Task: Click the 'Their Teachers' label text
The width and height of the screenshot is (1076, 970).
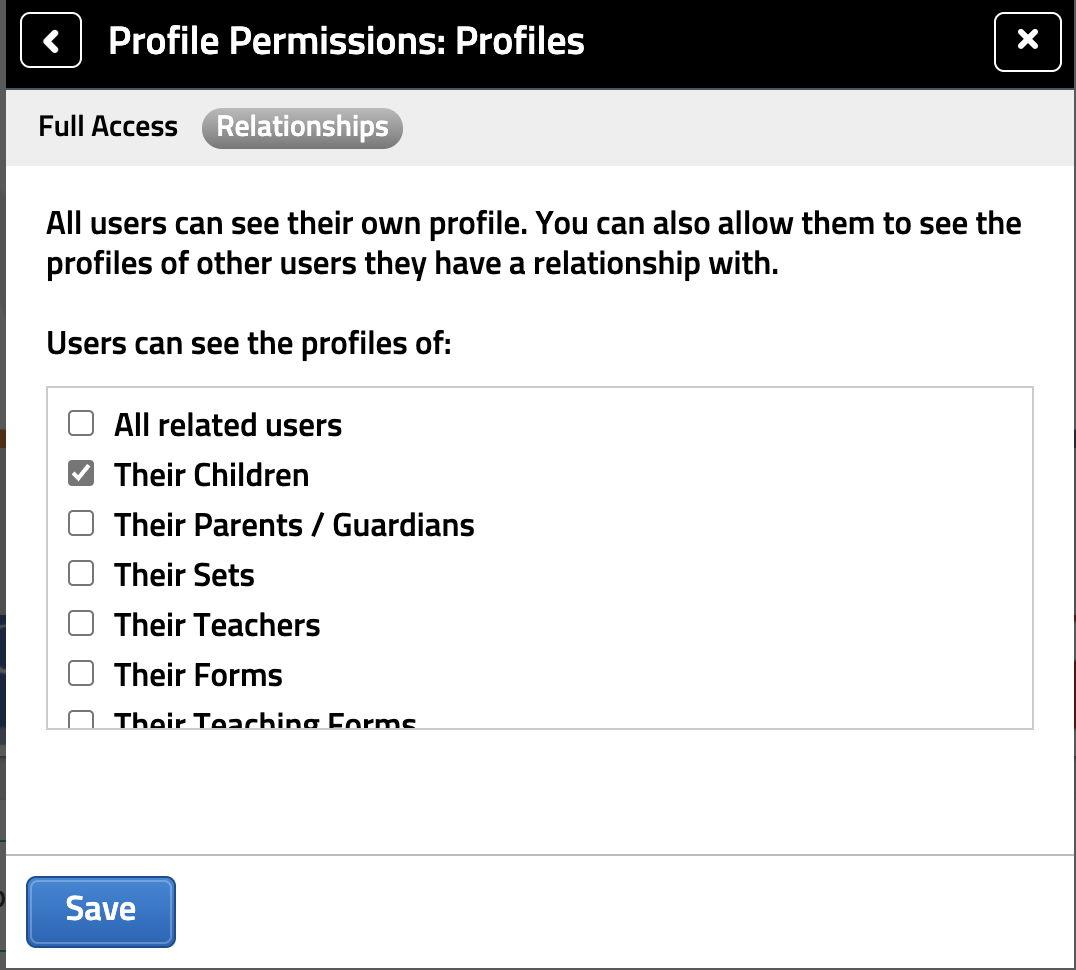Action: (217, 625)
